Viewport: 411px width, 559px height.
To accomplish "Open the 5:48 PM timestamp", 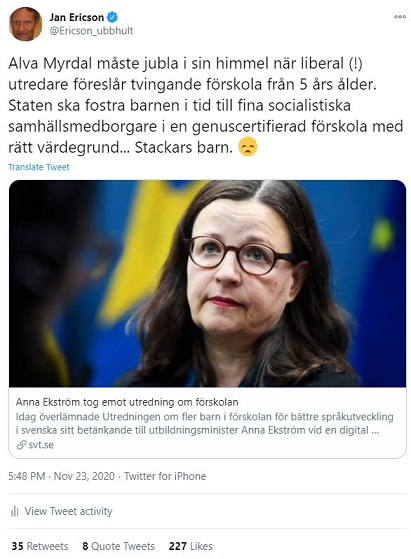I will pyautogui.click(x=27, y=476).
